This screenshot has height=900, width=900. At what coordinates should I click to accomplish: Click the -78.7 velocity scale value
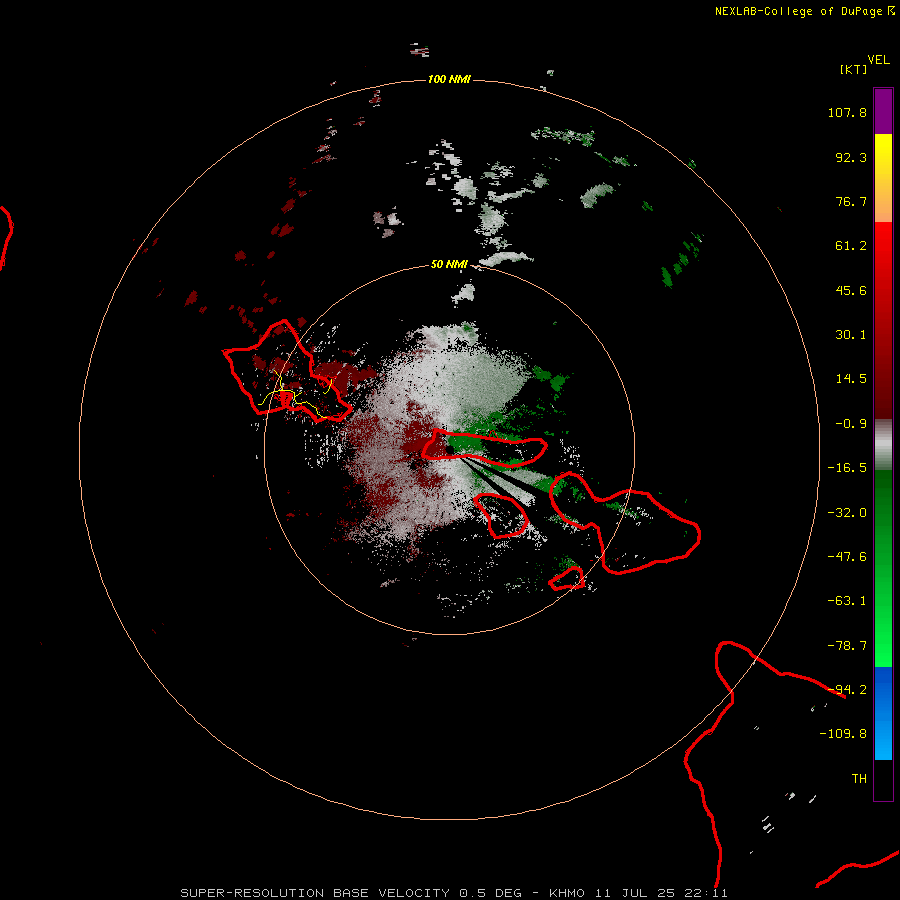point(847,646)
